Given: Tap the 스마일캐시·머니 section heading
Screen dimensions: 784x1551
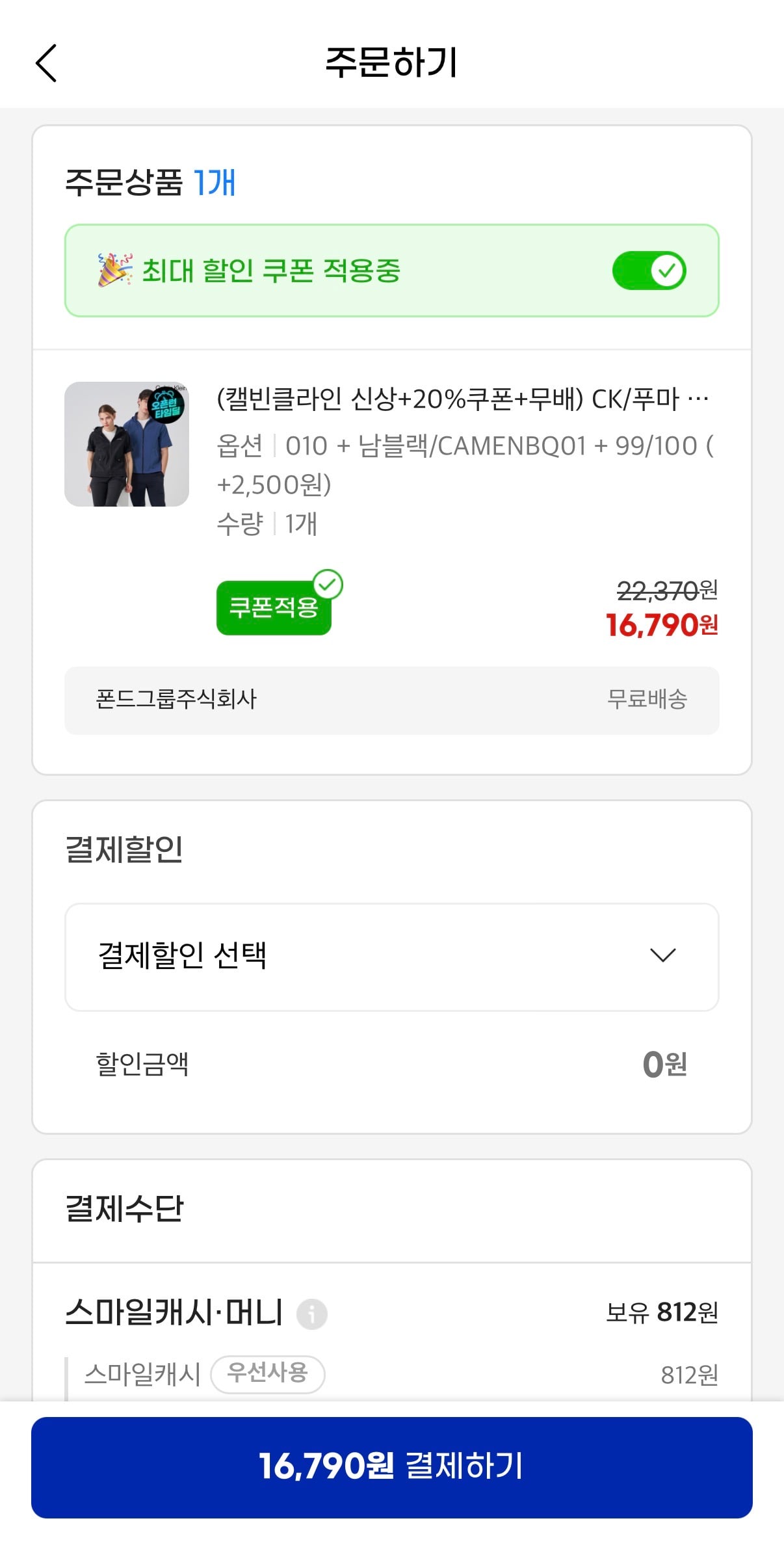Looking at the screenshot, I should point(174,1312).
